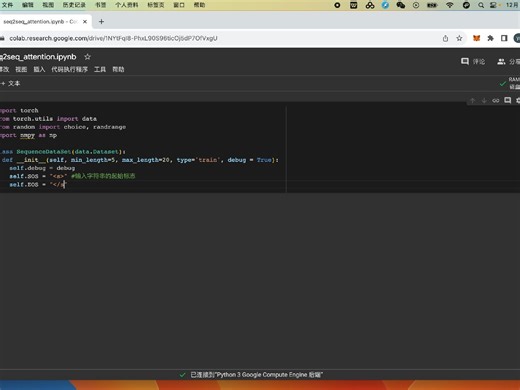Open the 代码执行程序 (Runtime) menu

(69, 69)
